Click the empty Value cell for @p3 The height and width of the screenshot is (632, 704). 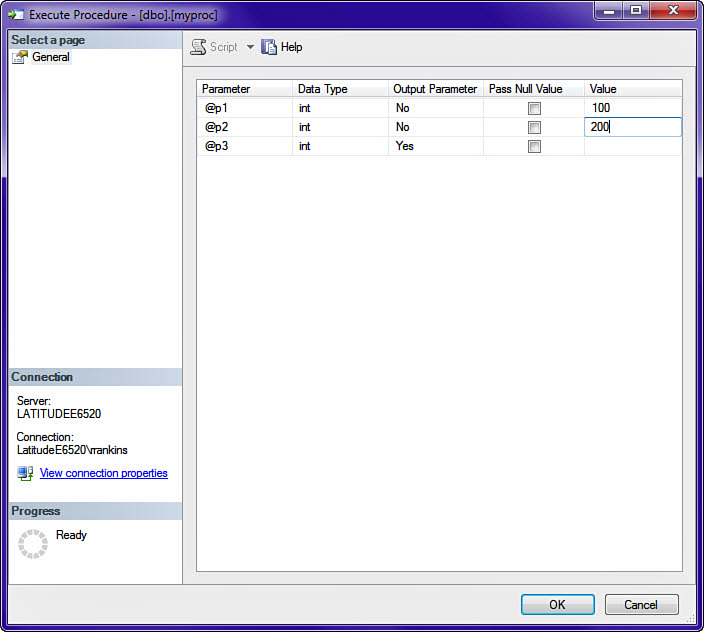tap(632, 146)
